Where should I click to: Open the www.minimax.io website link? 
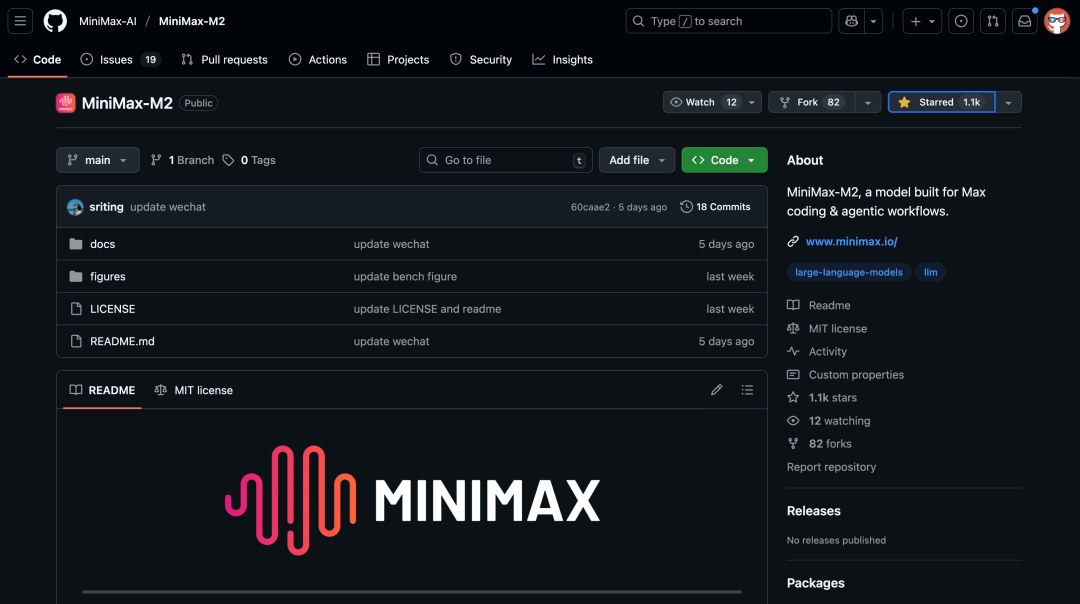point(851,241)
